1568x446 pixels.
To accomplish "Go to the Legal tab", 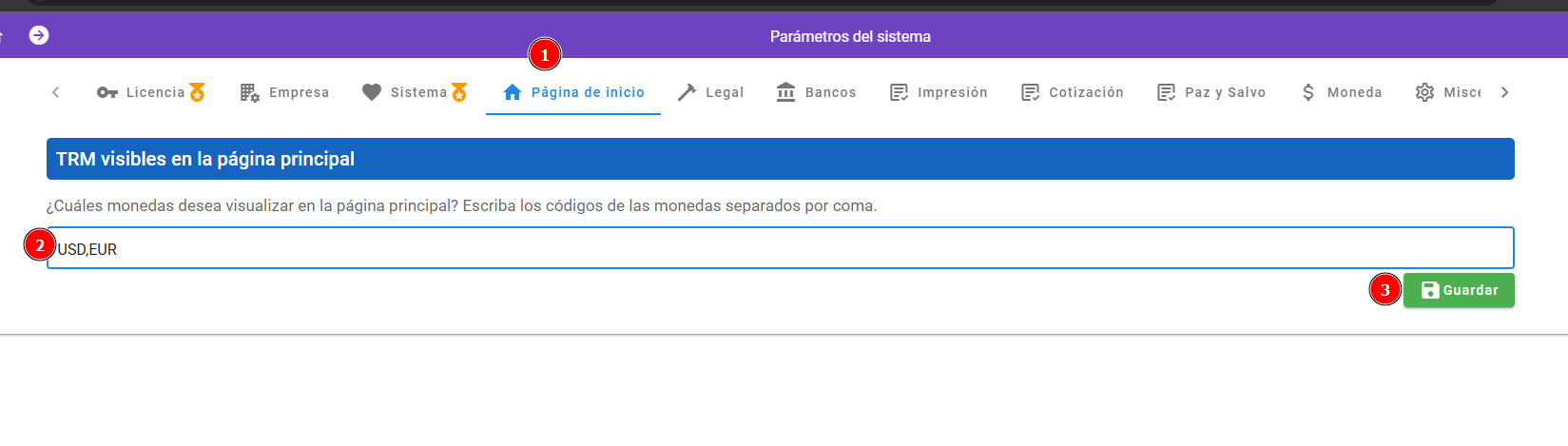I will (710, 92).
